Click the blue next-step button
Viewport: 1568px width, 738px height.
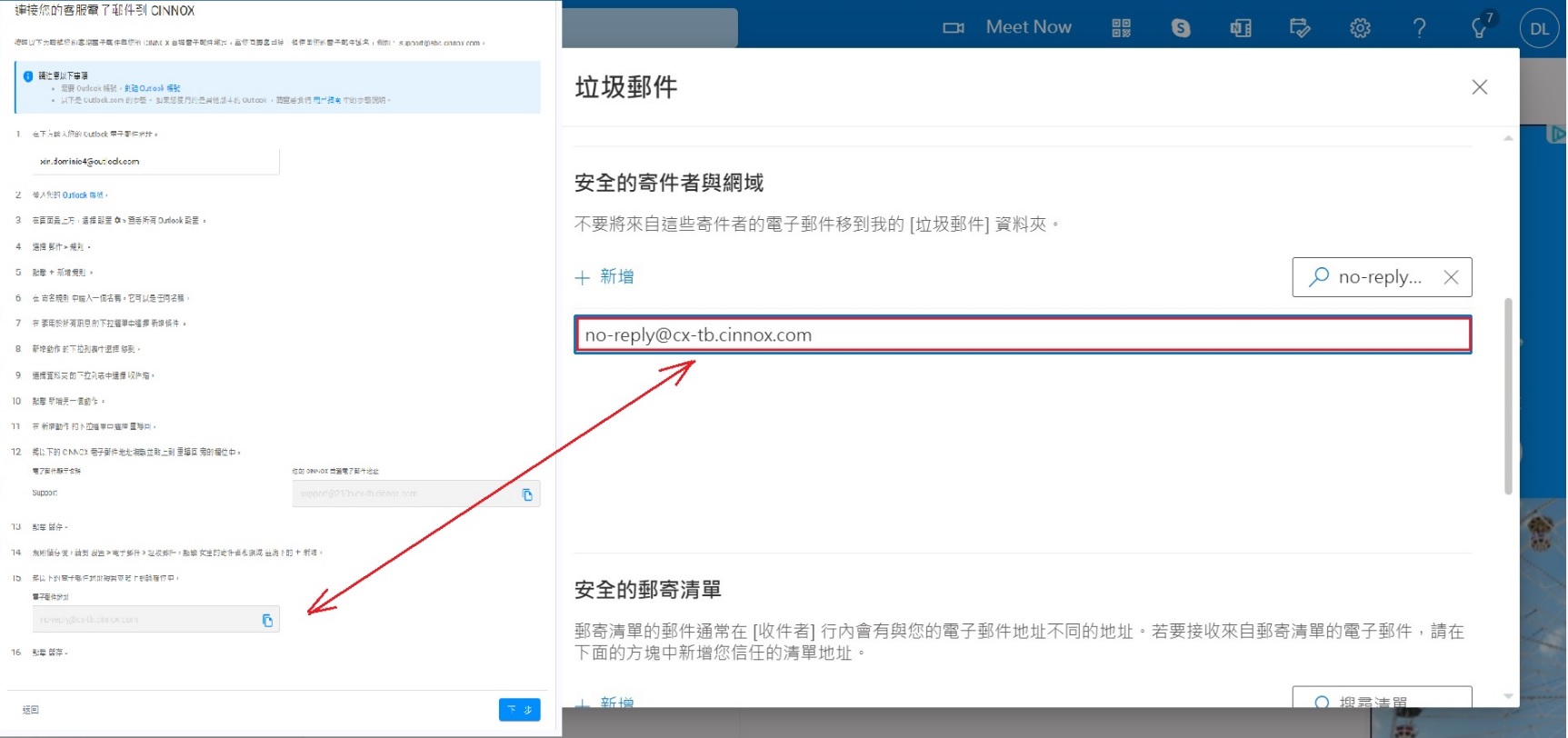(519, 710)
